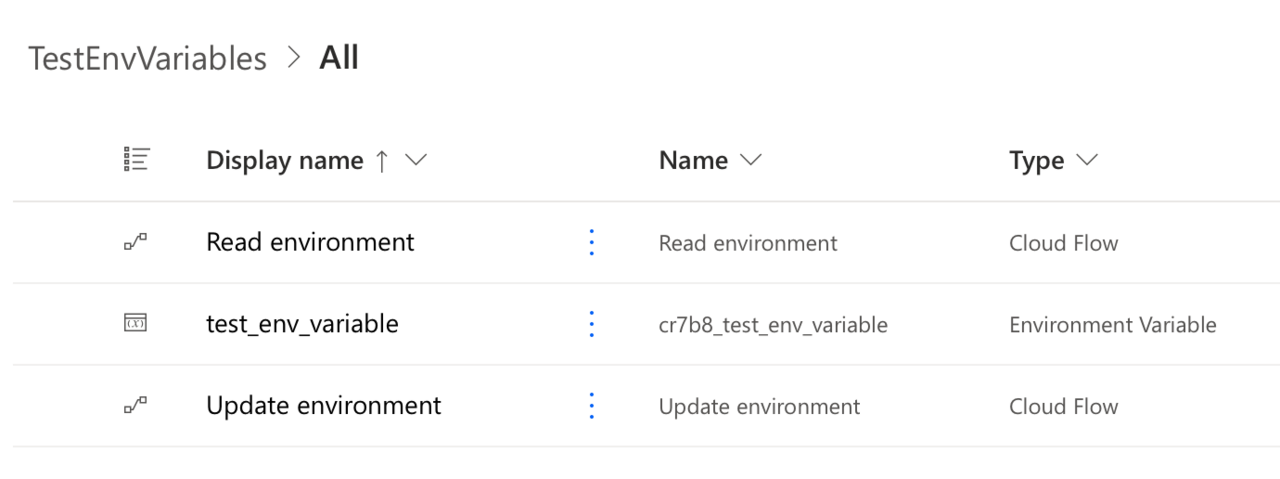Click the Display name column header
The height and width of the screenshot is (479, 1280).
click(x=285, y=161)
